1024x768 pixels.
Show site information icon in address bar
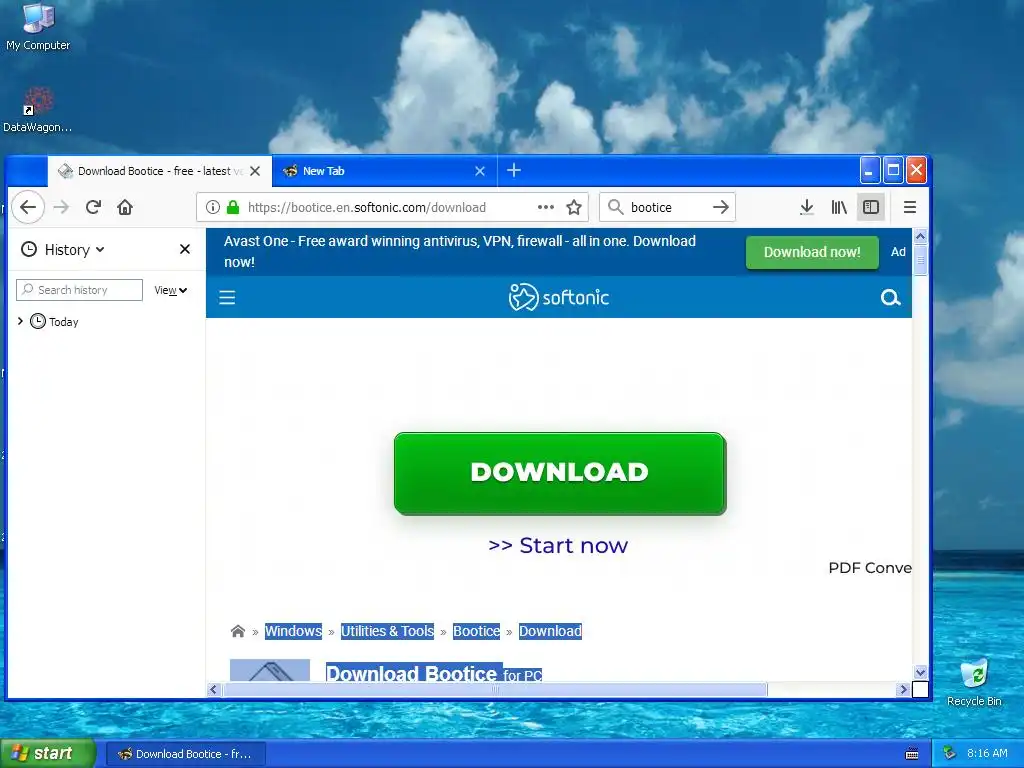pyautogui.click(x=212, y=208)
